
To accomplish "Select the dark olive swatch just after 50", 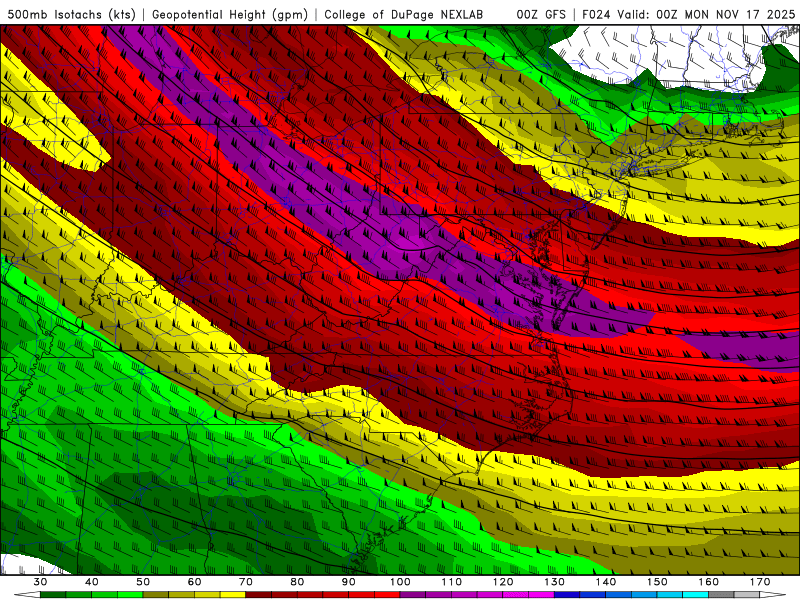I will tap(156, 594).
